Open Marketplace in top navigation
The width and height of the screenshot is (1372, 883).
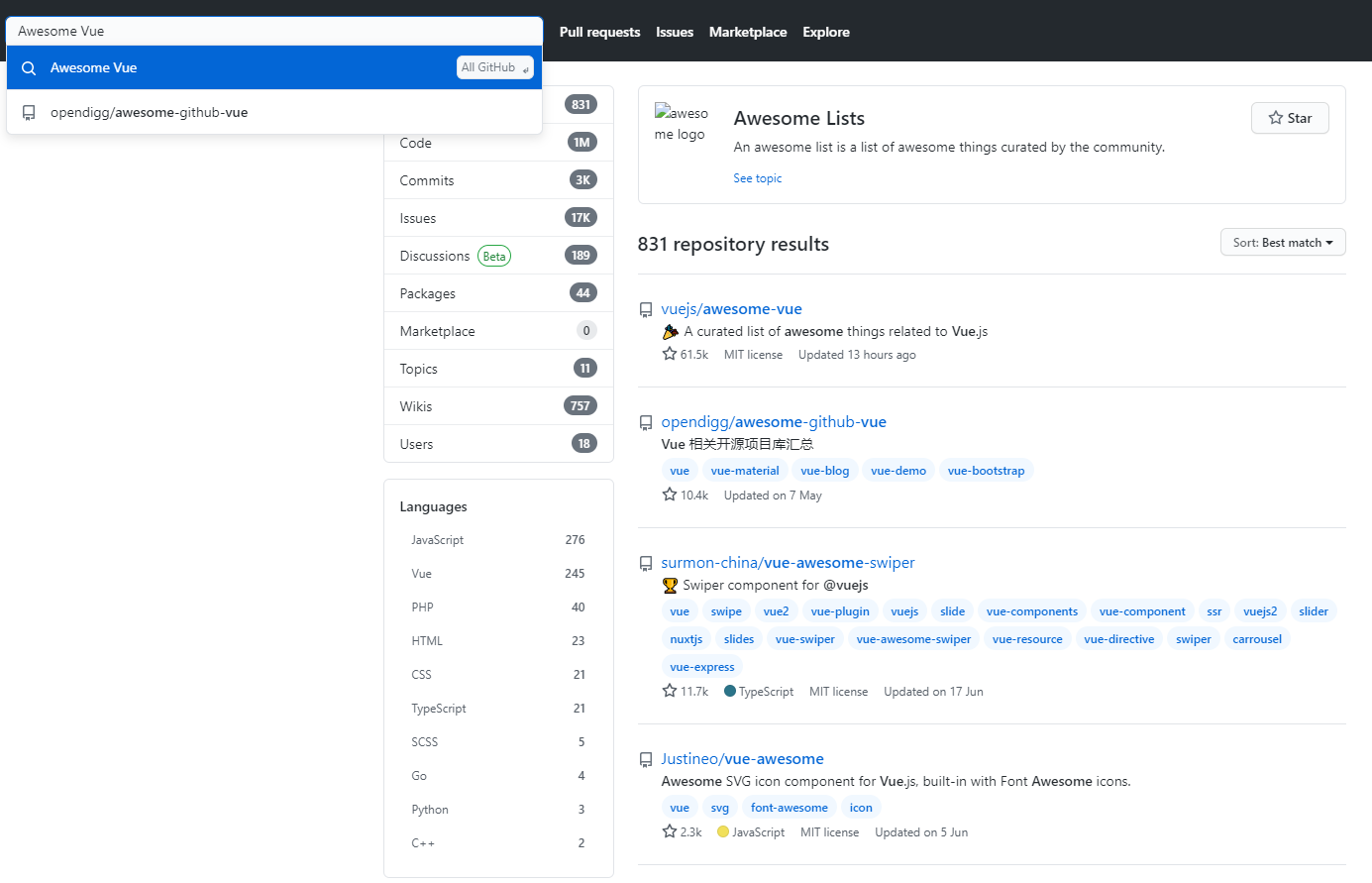pos(748,32)
